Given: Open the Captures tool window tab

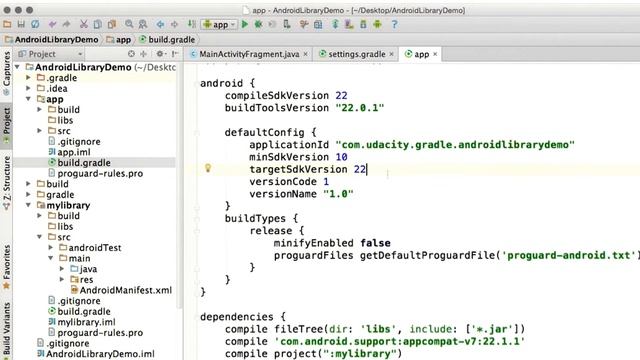Looking at the screenshot, I should coord(6,73).
